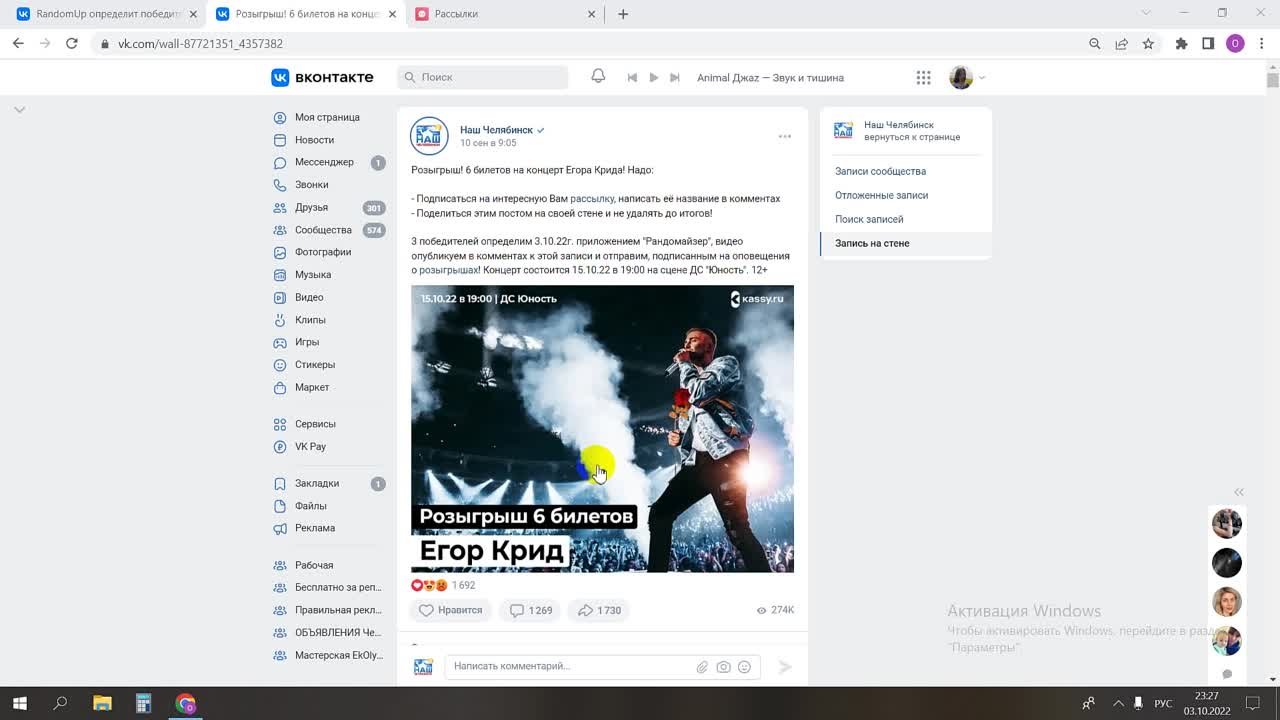Image resolution: width=1280 pixels, height=720 pixels.
Task: Open the post's three-dot options menu
Action: [x=785, y=136]
